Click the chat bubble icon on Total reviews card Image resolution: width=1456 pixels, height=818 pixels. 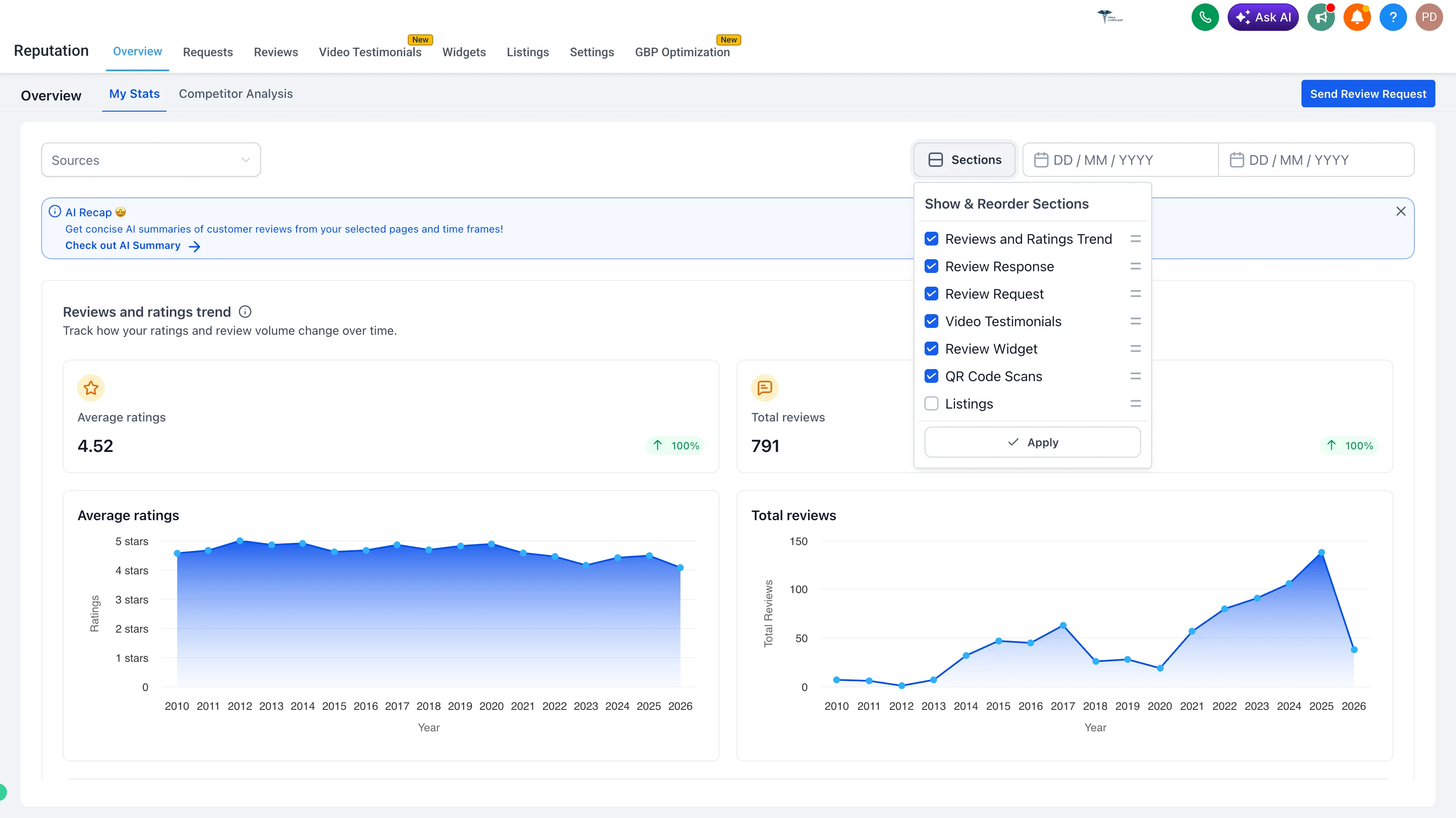[765, 388]
